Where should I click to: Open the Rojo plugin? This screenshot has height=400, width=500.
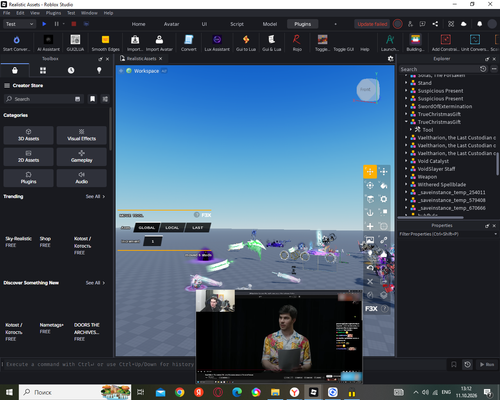pos(297,43)
